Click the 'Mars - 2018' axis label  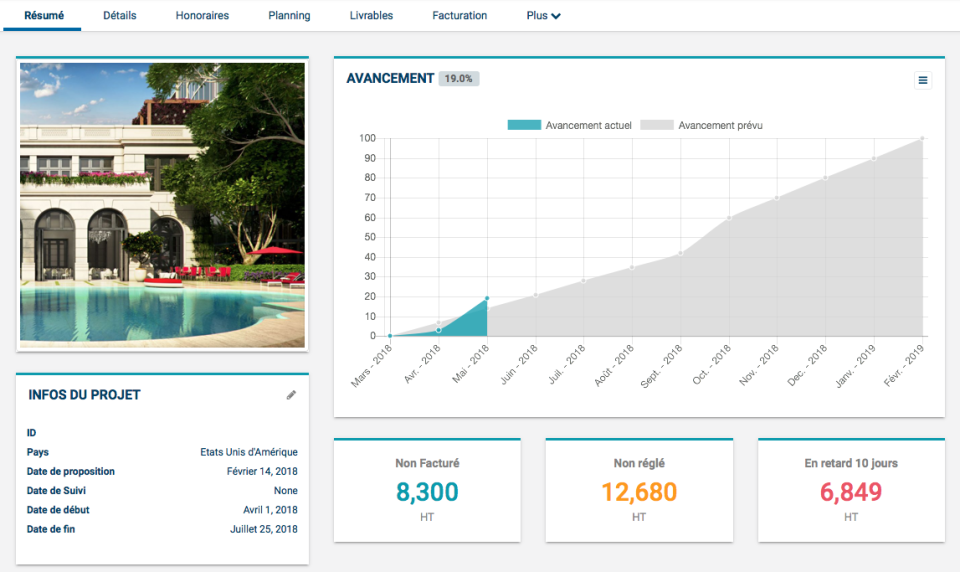pyautogui.click(x=371, y=366)
